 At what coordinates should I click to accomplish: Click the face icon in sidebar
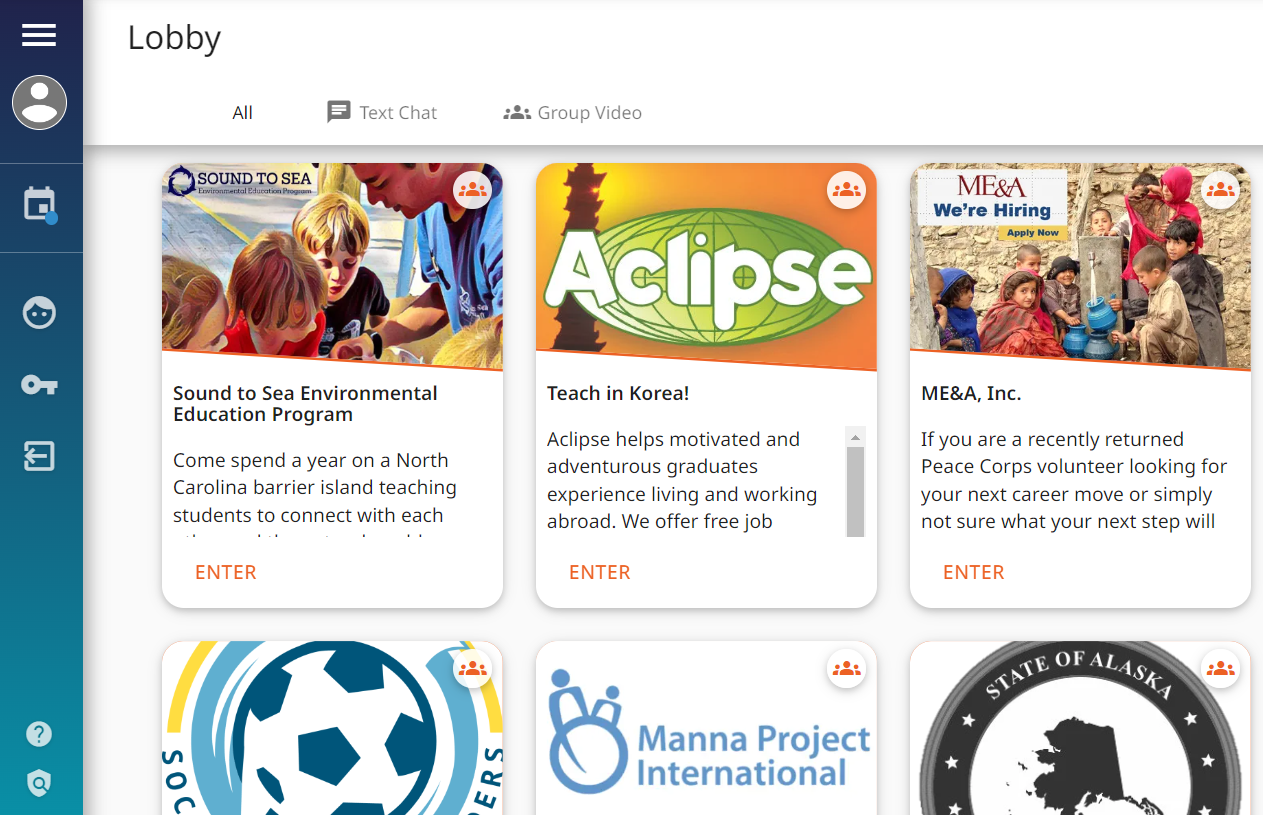39,313
